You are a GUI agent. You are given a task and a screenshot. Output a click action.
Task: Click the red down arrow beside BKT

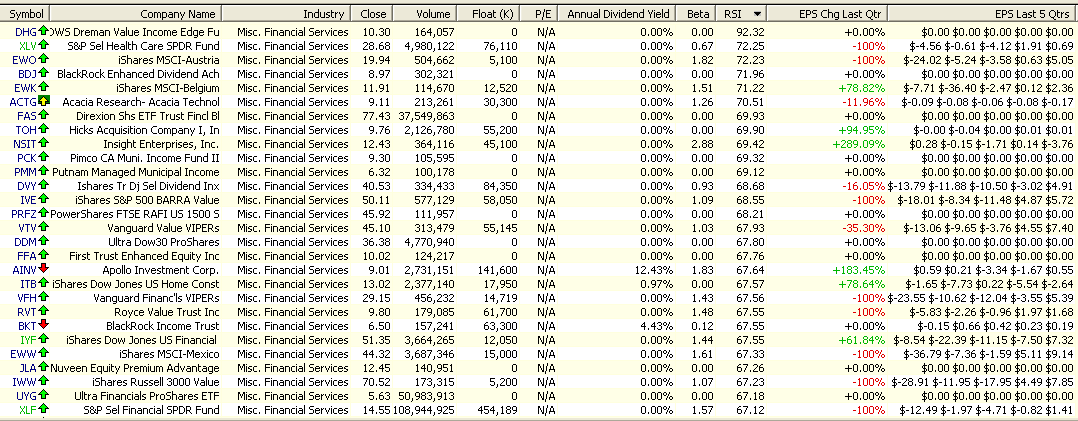point(44,325)
